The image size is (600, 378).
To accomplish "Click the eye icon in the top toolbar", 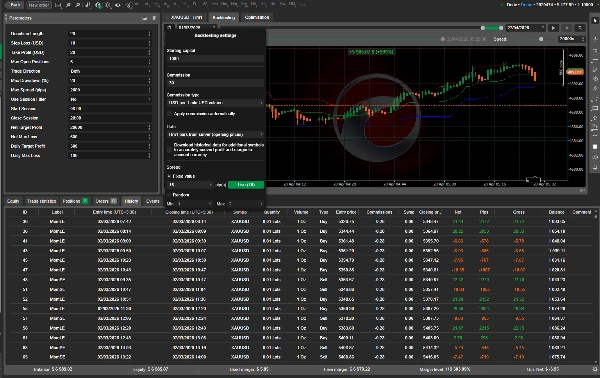I will point(118,5).
